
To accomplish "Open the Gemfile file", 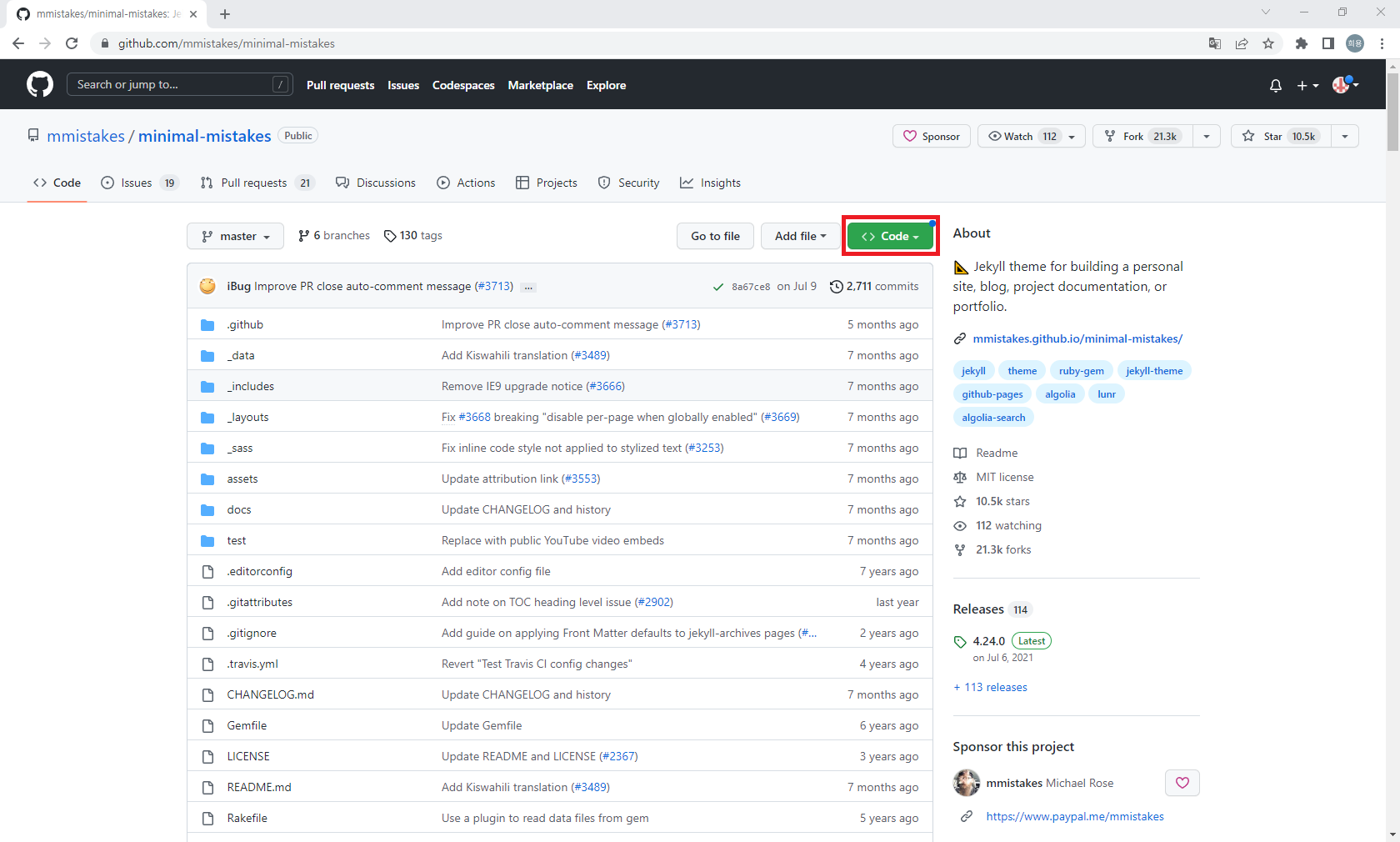I will tap(247, 725).
